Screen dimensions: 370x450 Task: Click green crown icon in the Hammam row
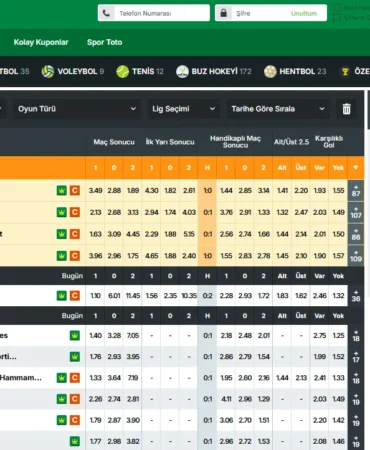point(62,378)
